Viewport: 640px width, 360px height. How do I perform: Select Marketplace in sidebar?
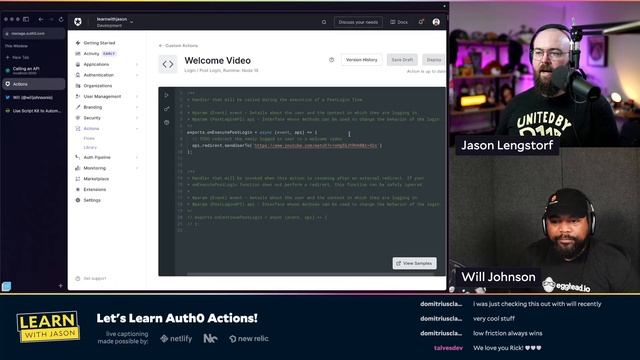tap(96, 179)
